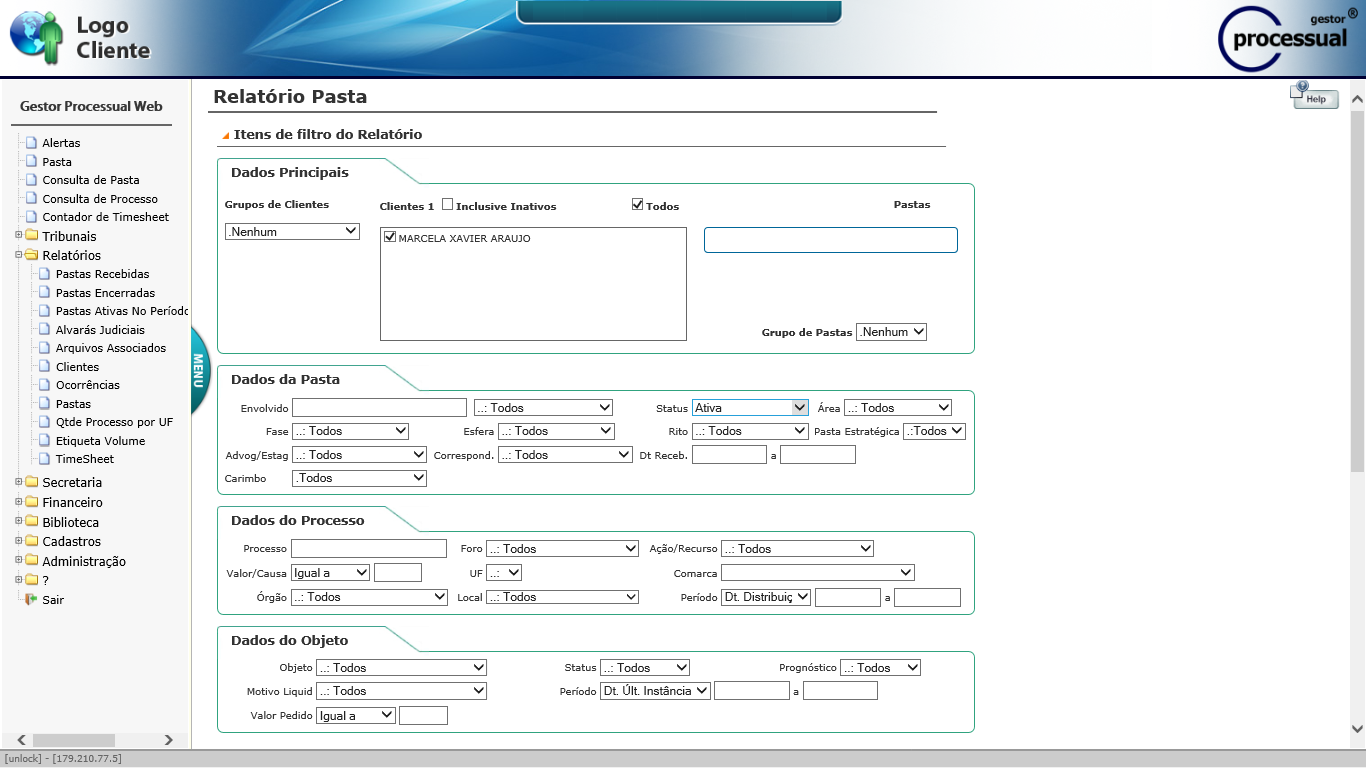Click the sidebar horizontal scrollbar thumb
1366x768 pixels.
click(76, 740)
